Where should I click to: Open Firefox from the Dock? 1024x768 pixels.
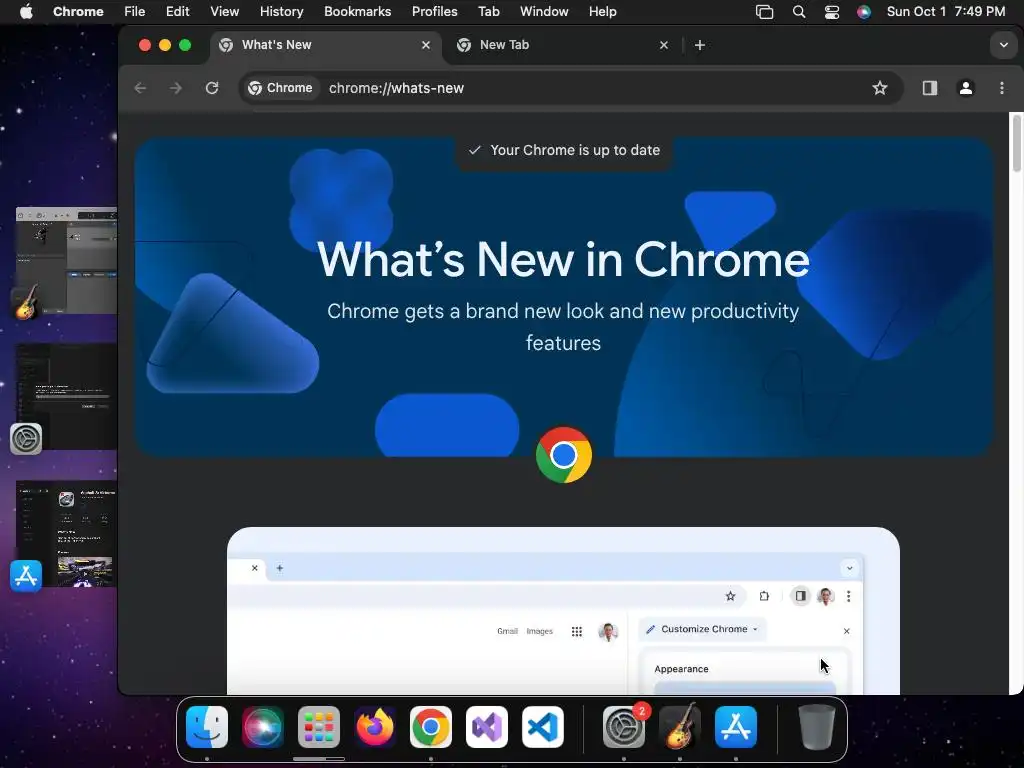click(375, 727)
